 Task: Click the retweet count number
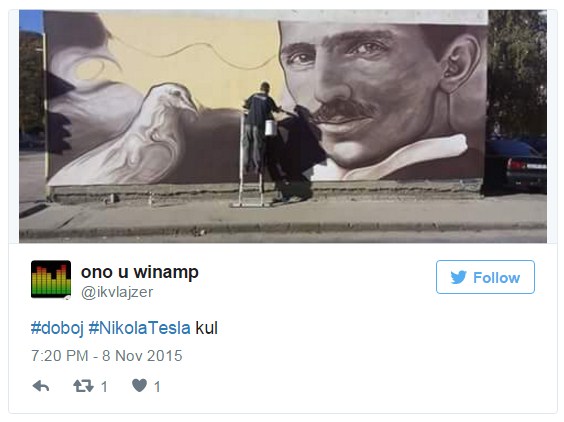[x=104, y=387]
